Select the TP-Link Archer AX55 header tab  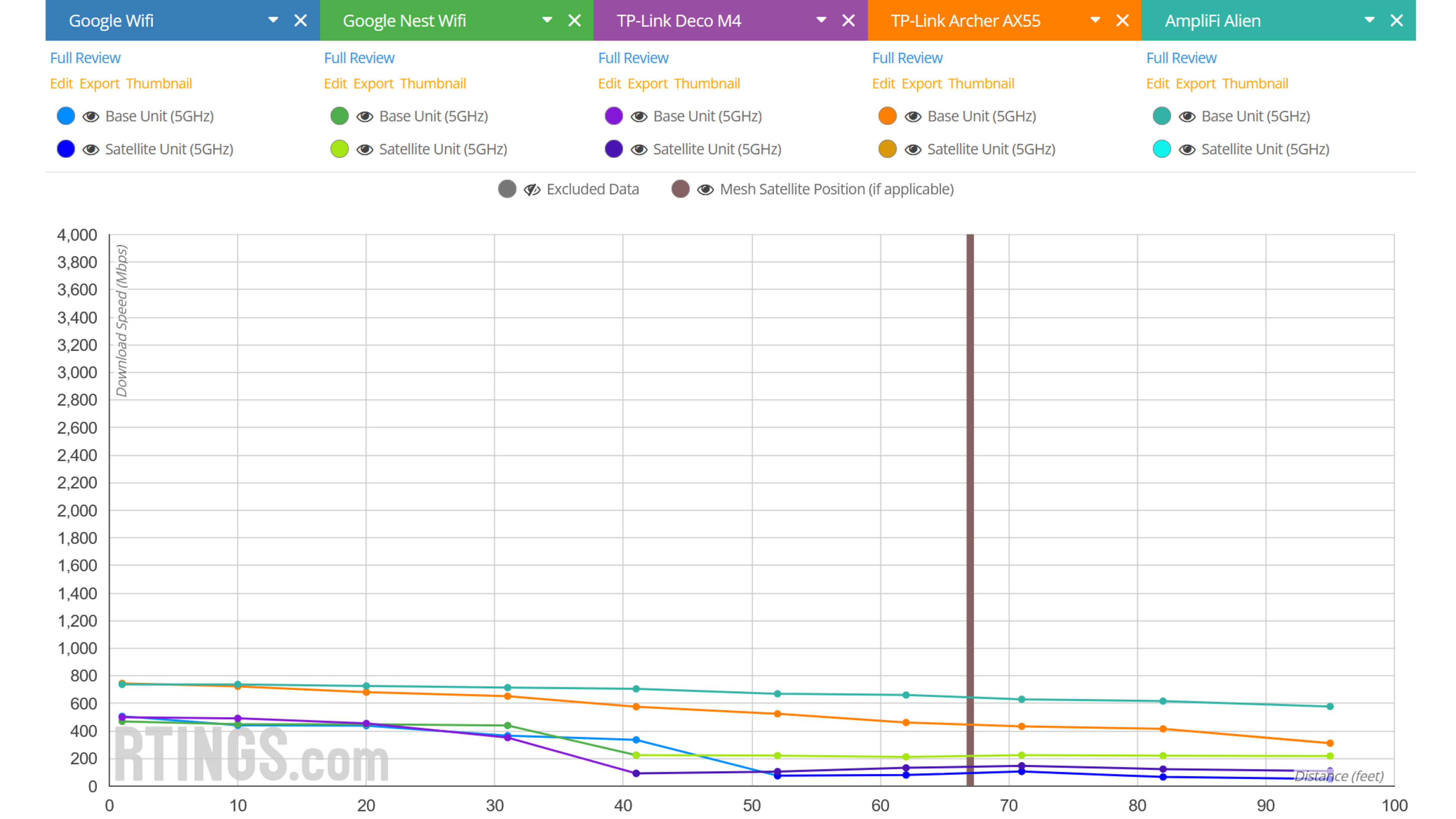tap(965, 21)
